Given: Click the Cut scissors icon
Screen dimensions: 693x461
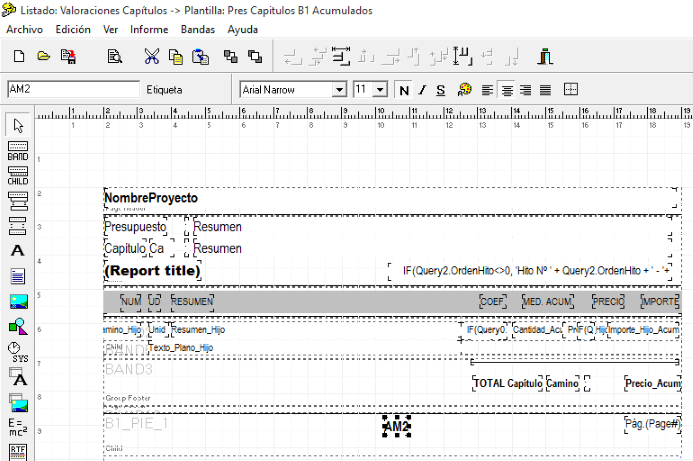Looking at the screenshot, I should click(151, 57).
